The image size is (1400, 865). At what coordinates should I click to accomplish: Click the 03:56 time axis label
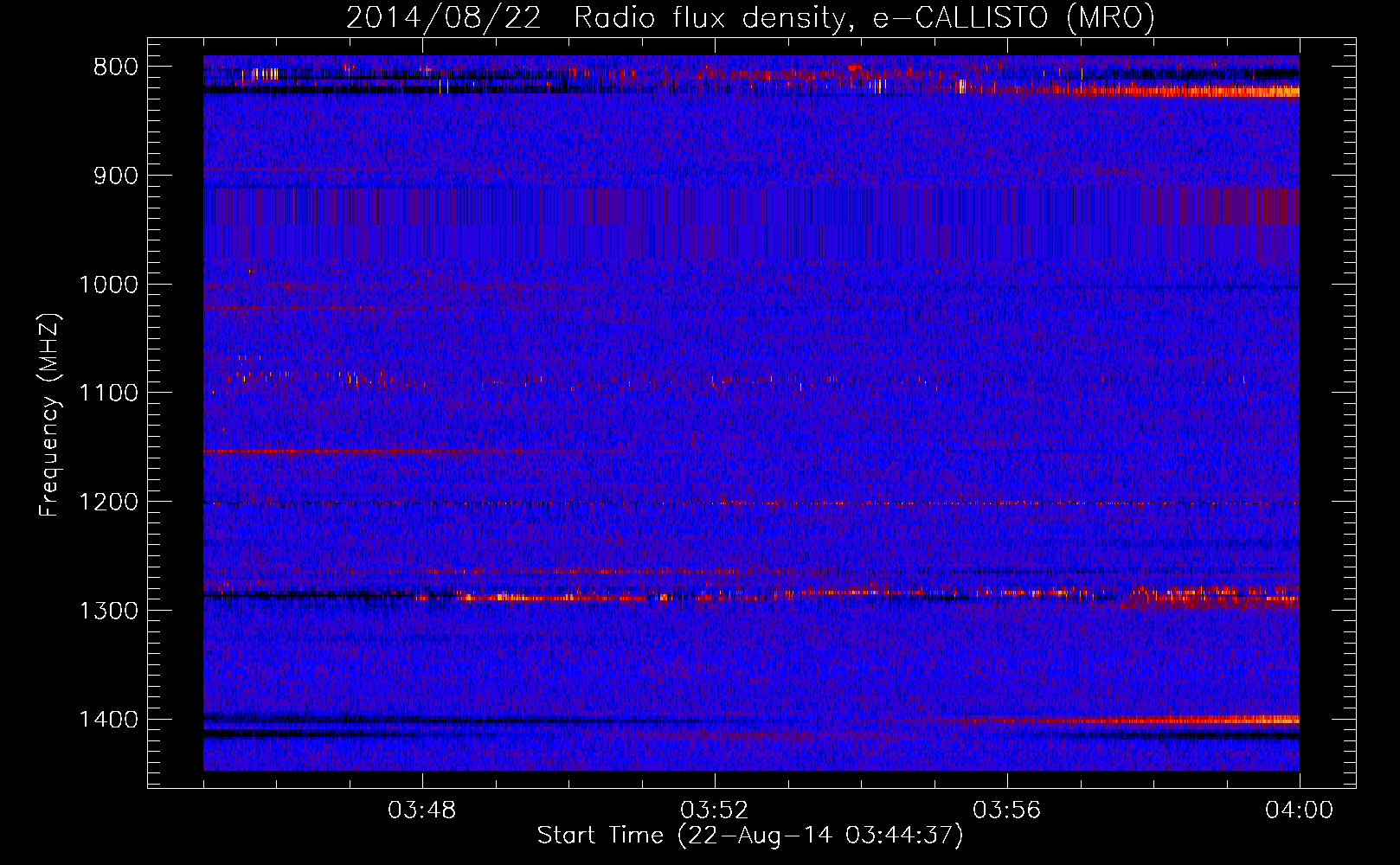[1007, 811]
